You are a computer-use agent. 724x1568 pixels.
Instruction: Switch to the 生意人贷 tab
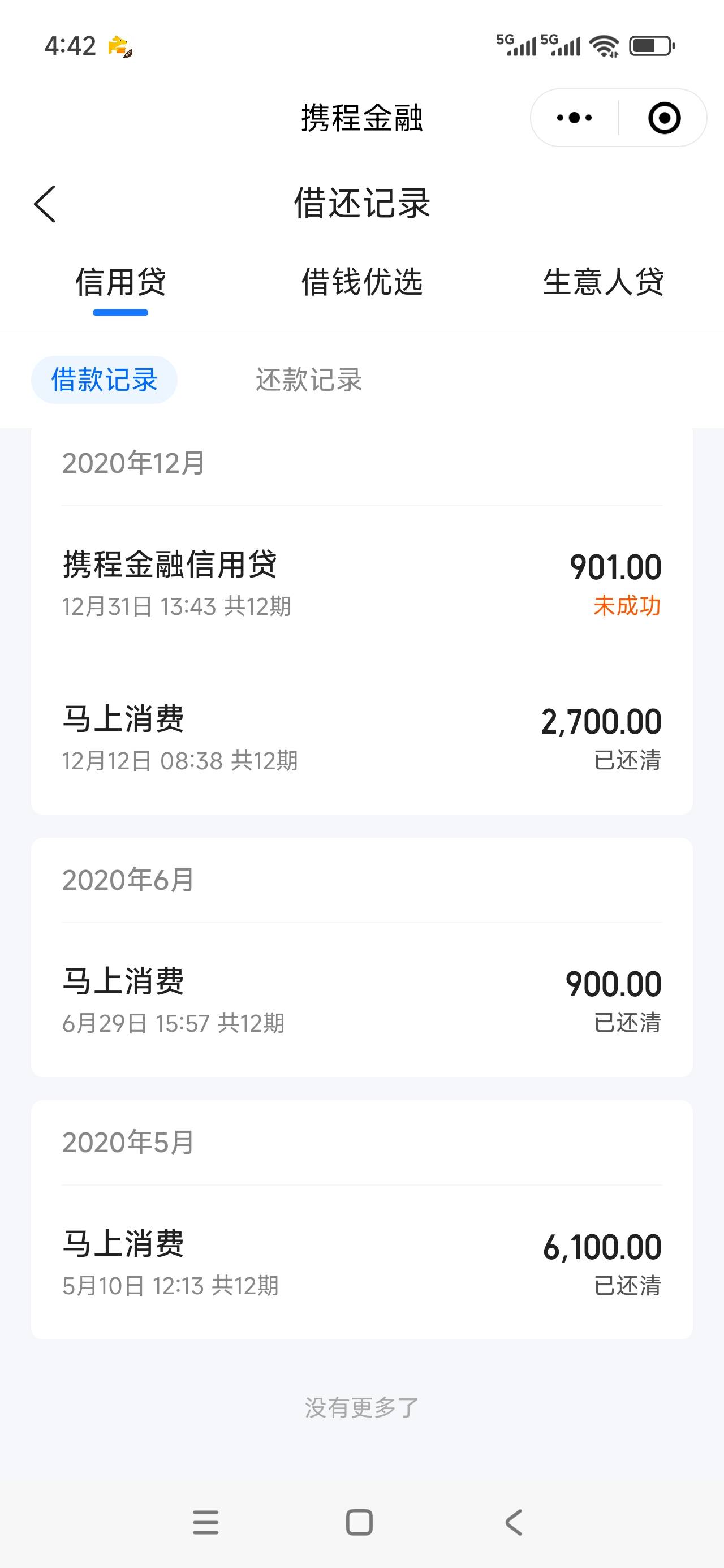coord(603,282)
